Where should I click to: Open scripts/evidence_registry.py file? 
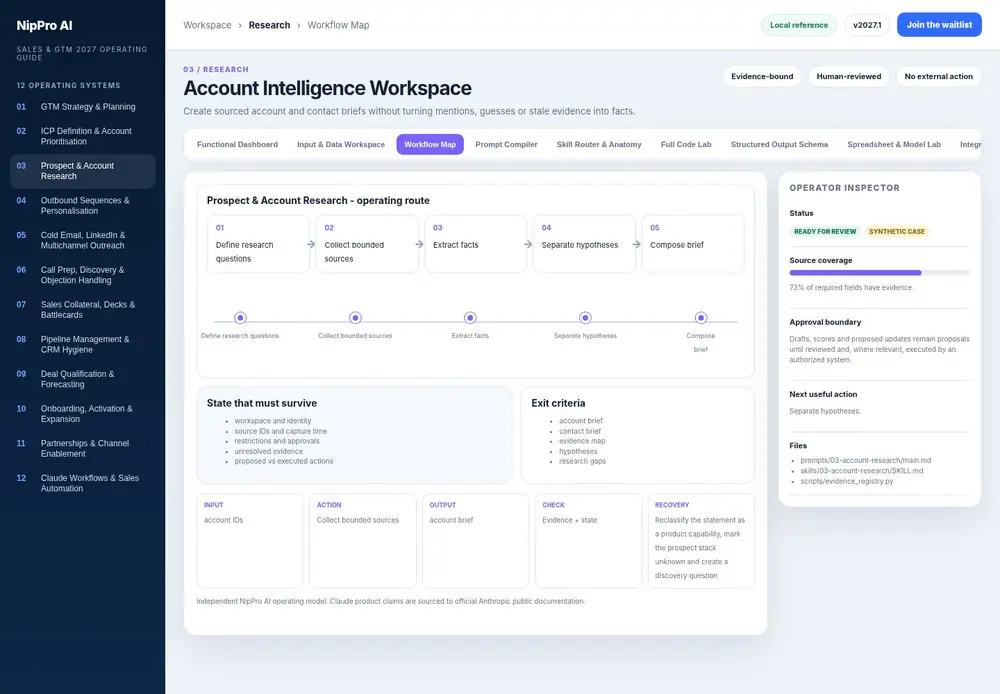click(x=846, y=482)
